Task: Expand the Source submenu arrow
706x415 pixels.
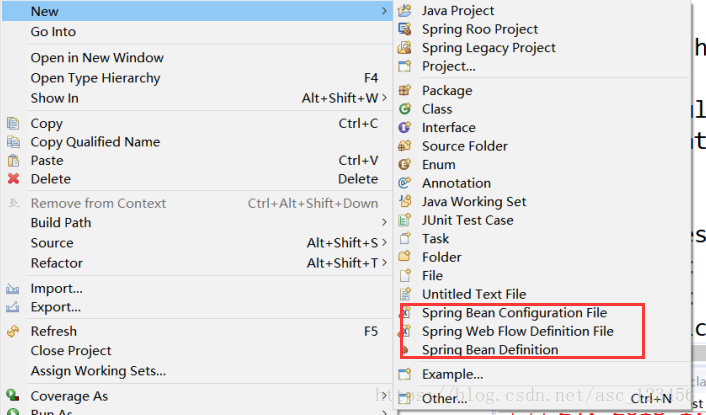Action: point(384,242)
